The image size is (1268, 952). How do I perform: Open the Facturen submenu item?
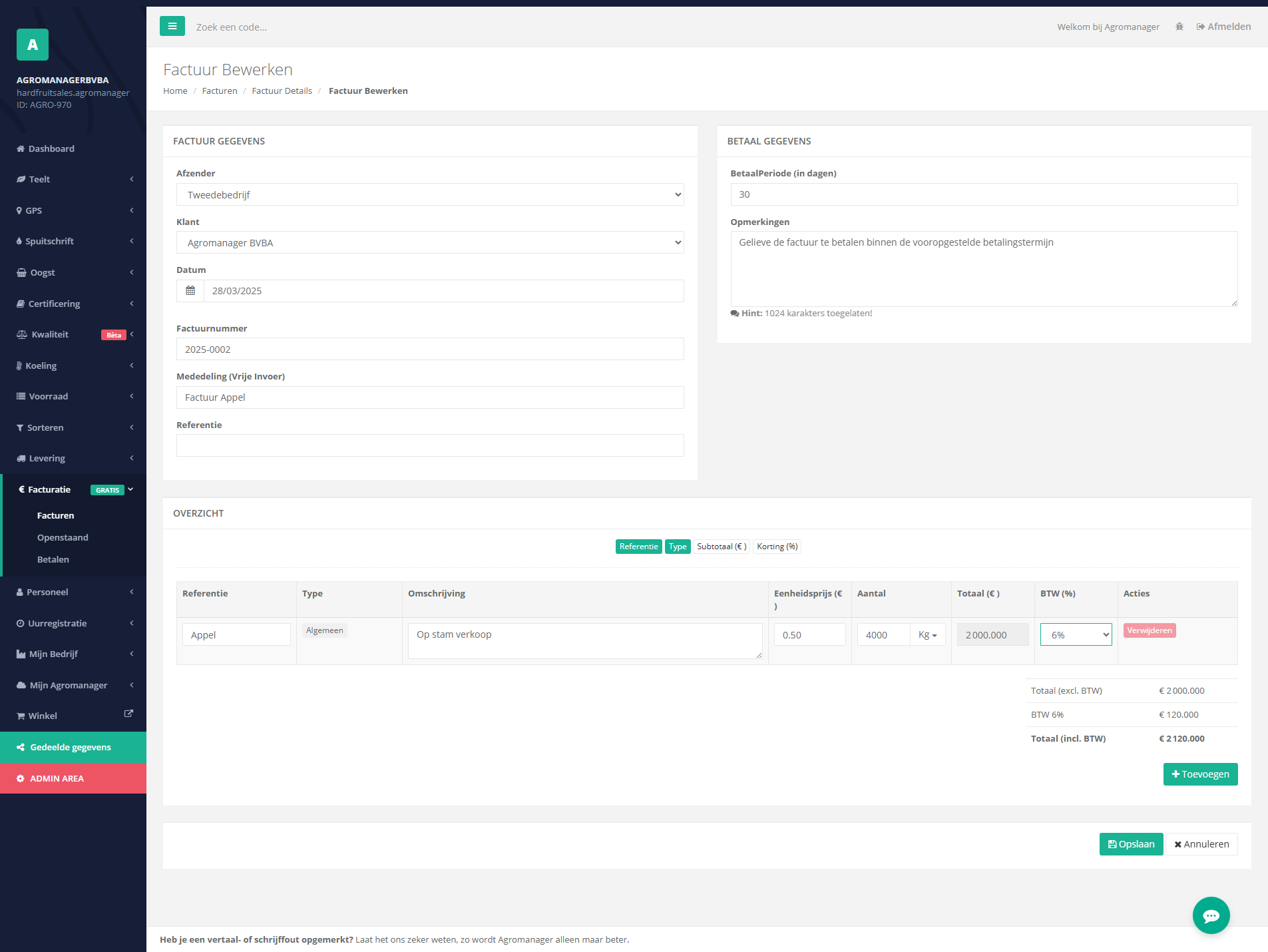55,515
